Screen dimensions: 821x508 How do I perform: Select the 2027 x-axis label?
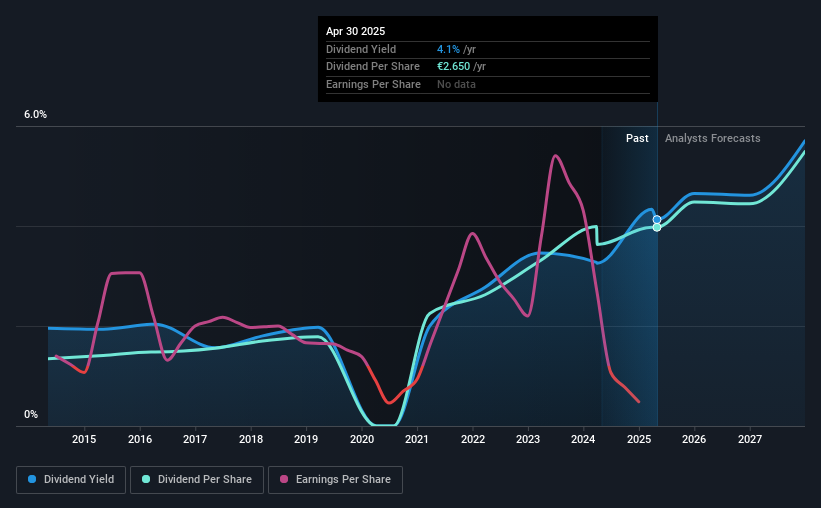pyautogui.click(x=750, y=439)
